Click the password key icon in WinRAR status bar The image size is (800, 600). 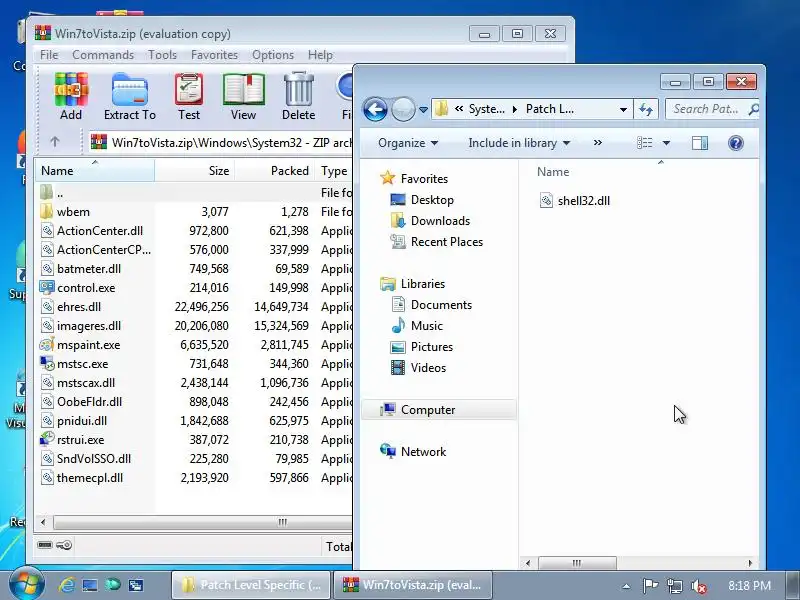click(x=64, y=545)
